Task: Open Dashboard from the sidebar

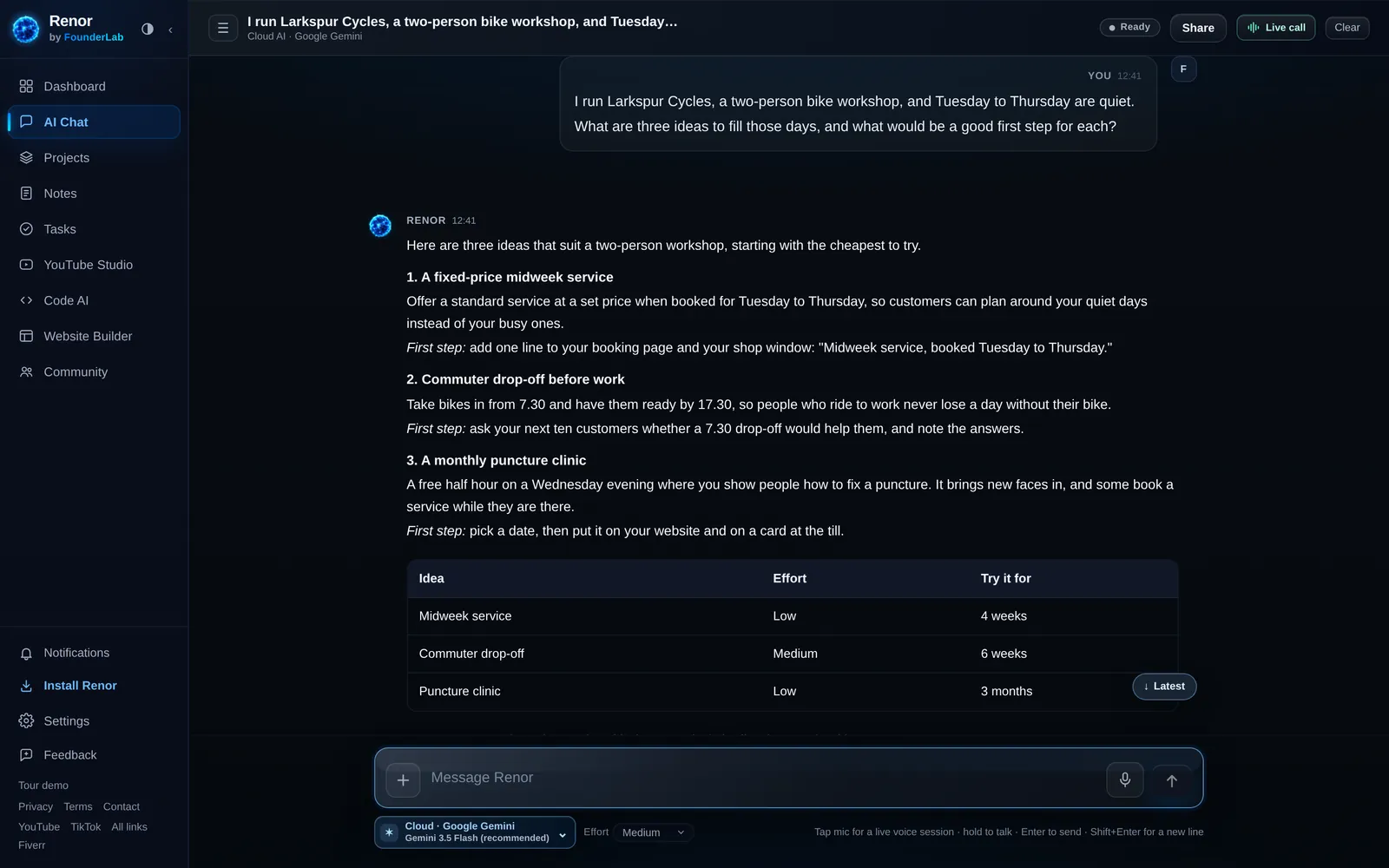Action: 94,87
